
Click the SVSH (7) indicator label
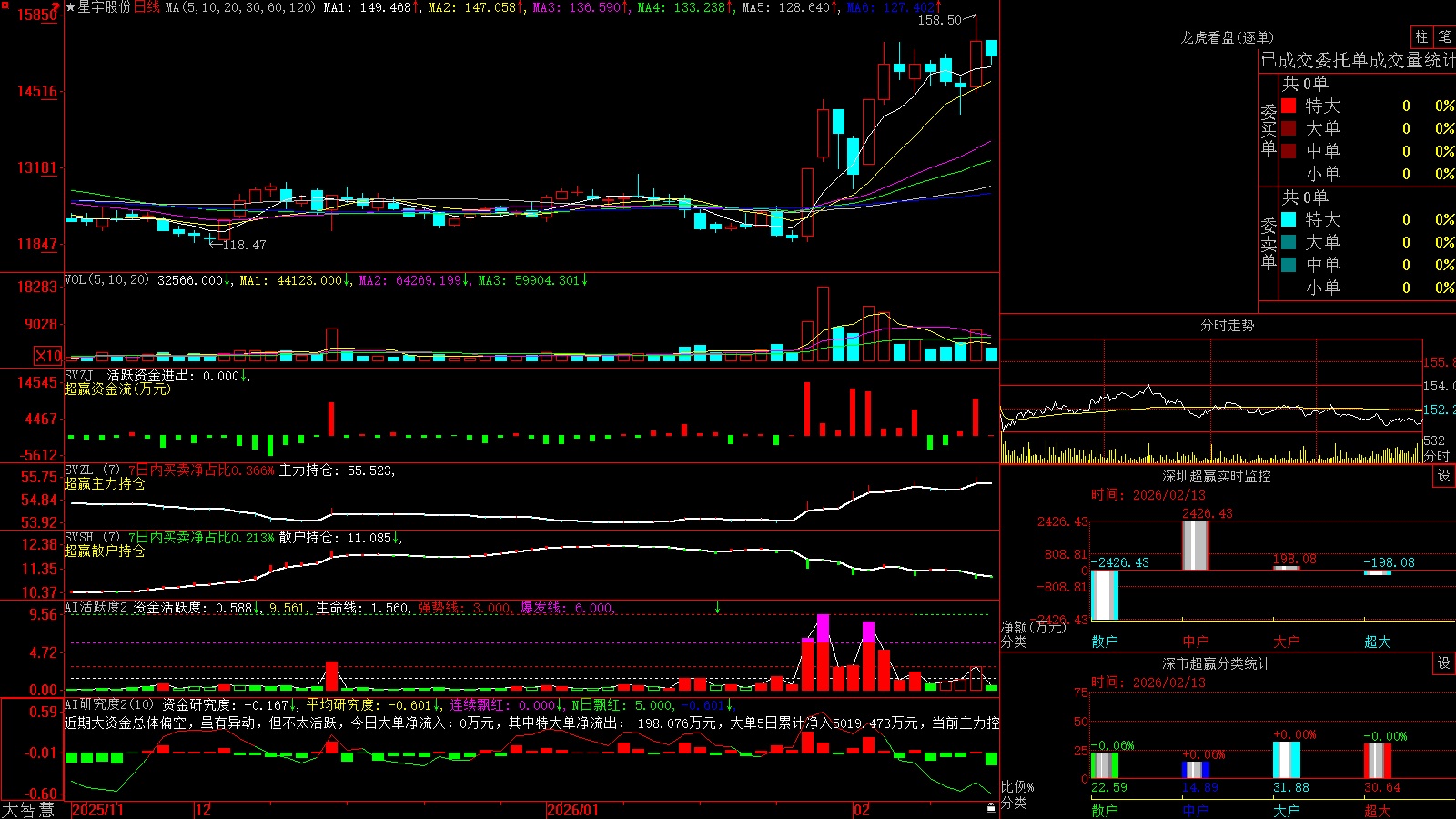pyautogui.click(x=92, y=538)
